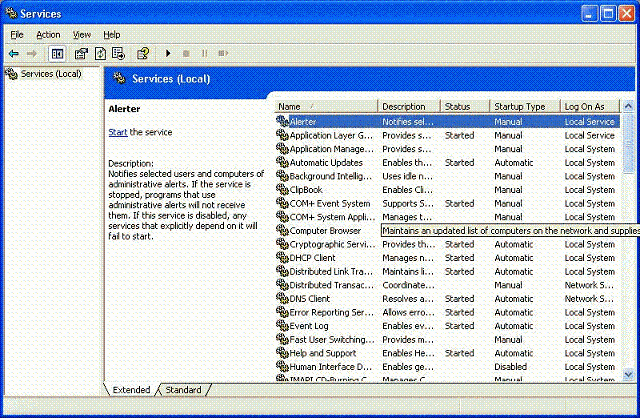Select the Application Layer G... service
Image resolution: width=640 pixels, height=418 pixels.
[447, 135]
